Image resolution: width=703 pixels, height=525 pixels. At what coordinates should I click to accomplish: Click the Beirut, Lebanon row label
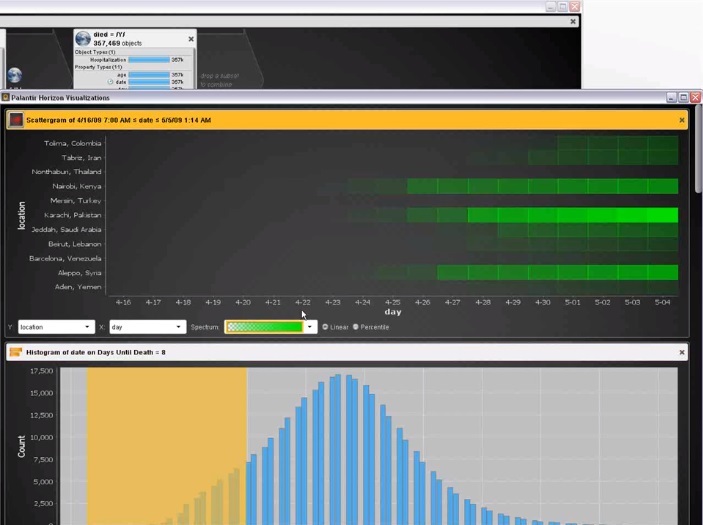(75, 244)
